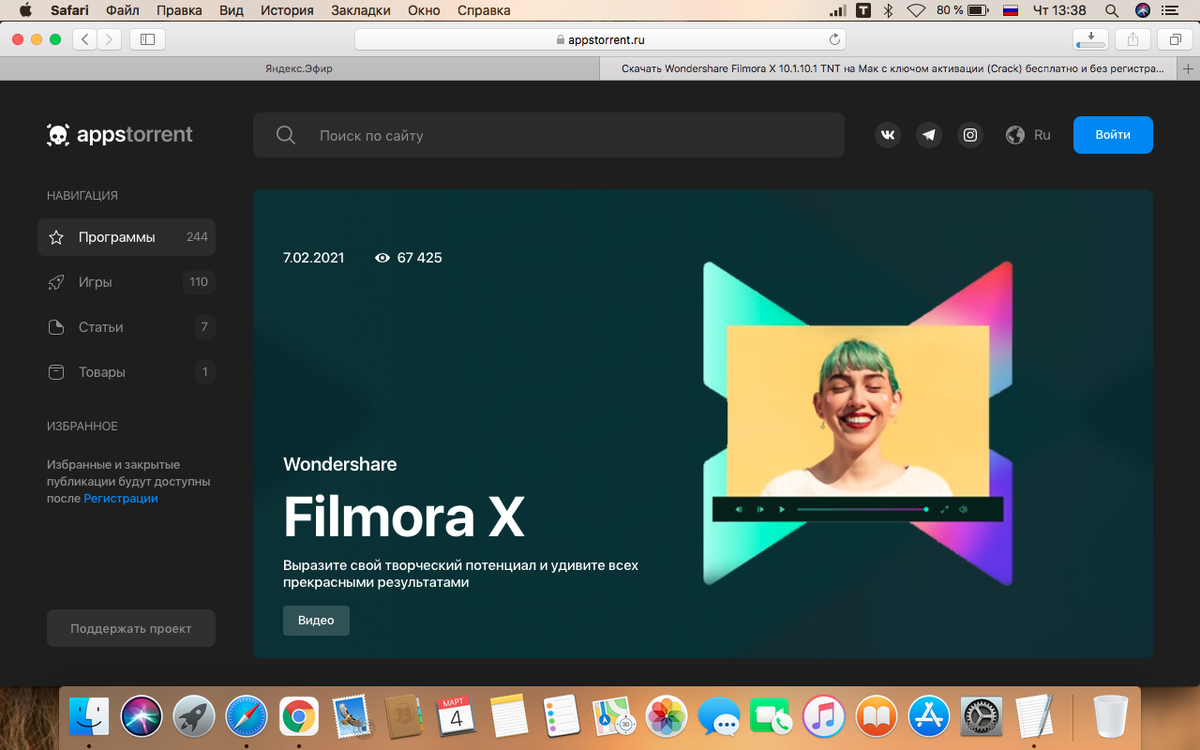
Task: Show Safari downloads list
Action: (x=1090, y=39)
